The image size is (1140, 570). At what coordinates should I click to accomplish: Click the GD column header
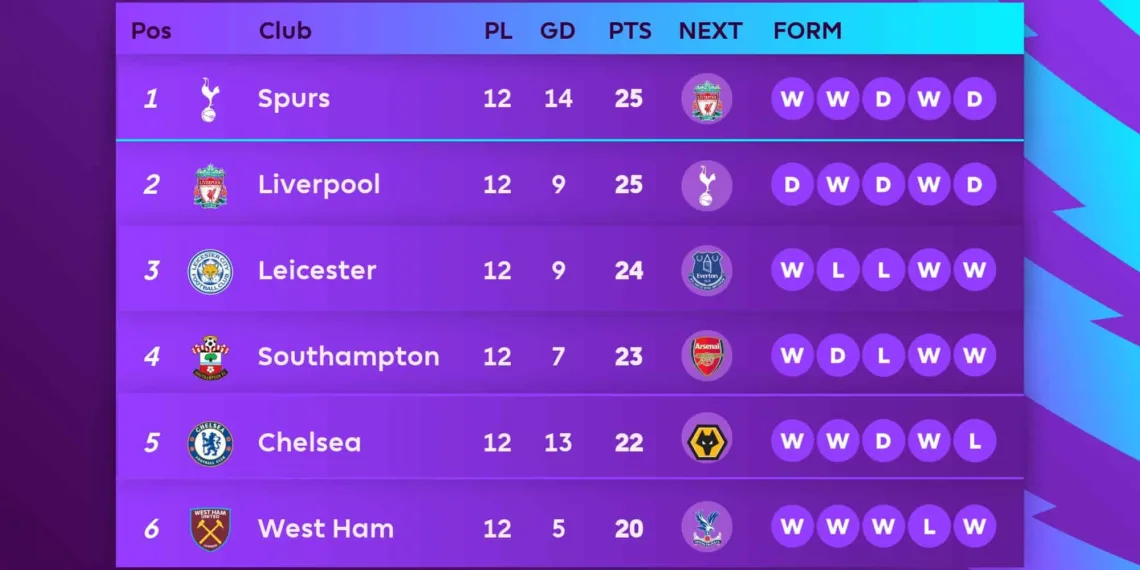pos(557,31)
